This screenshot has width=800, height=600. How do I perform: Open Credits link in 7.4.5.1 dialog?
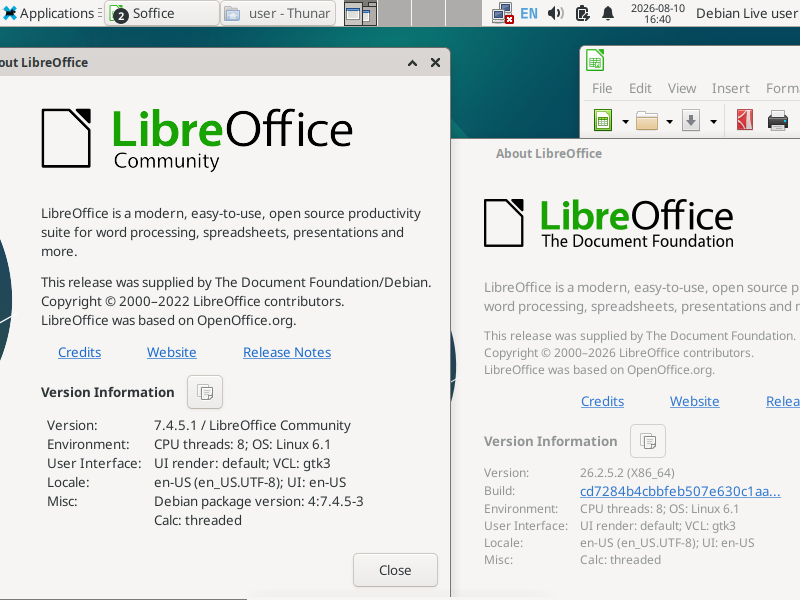[80, 352]
